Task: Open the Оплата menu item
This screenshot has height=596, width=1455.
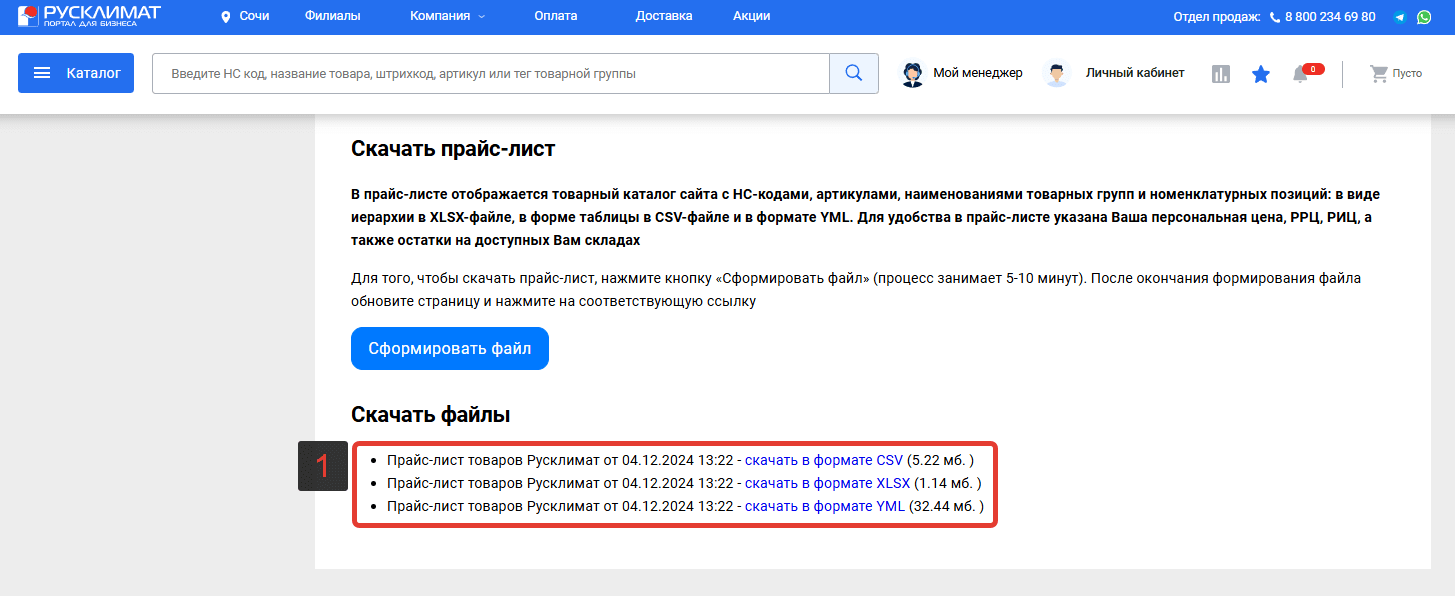Action: pos(556,16)
